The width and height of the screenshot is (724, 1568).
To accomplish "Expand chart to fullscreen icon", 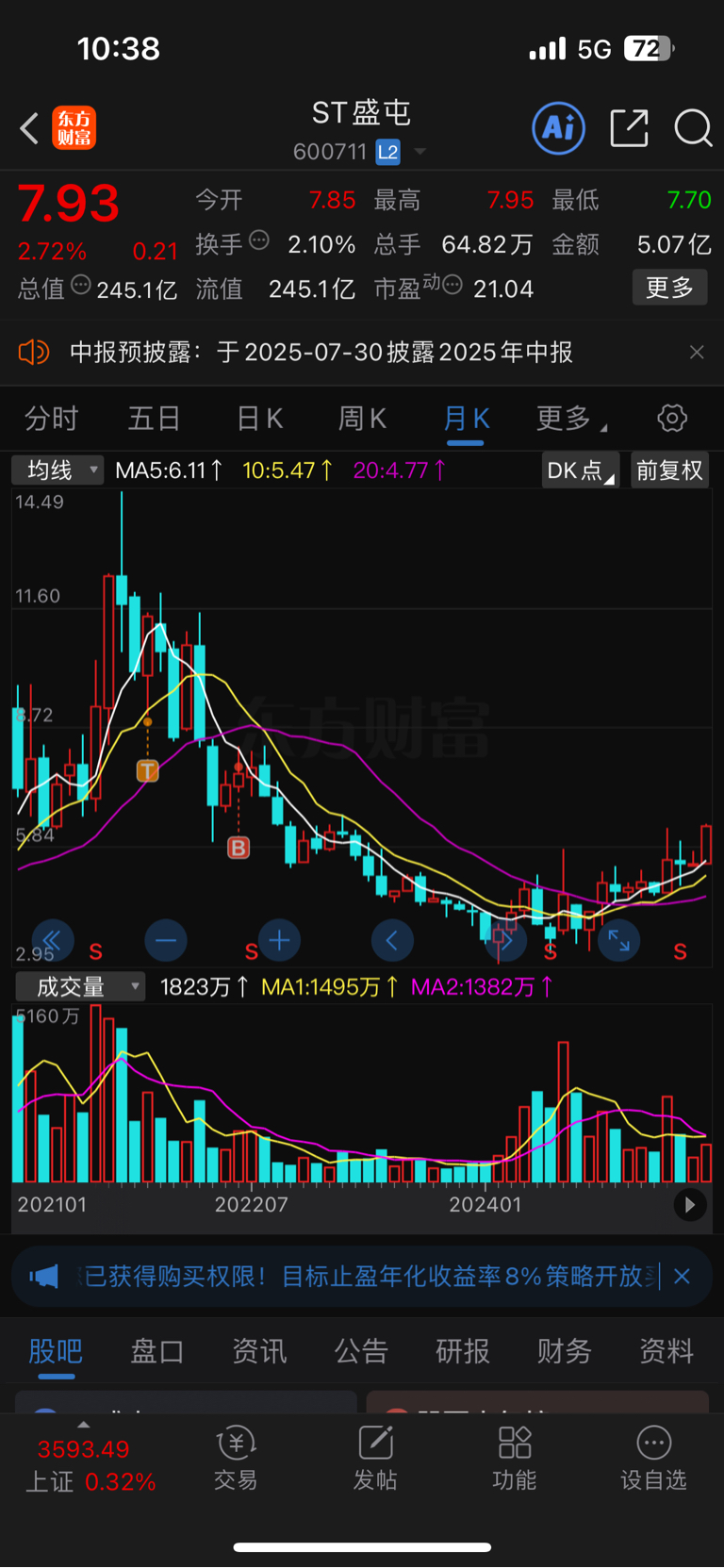I will point(618,940).
